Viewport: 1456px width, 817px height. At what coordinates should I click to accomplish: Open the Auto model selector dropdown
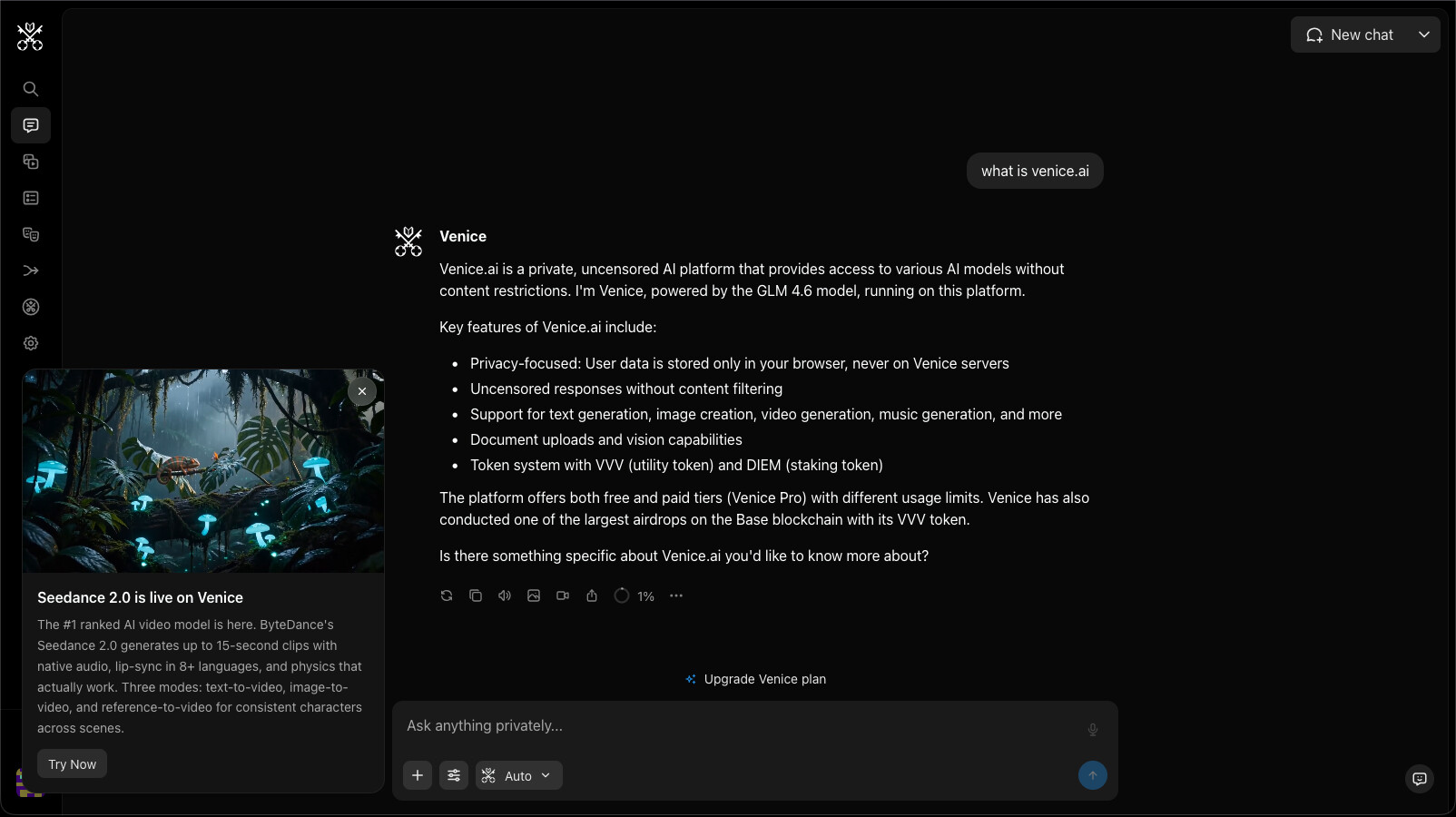519,775
